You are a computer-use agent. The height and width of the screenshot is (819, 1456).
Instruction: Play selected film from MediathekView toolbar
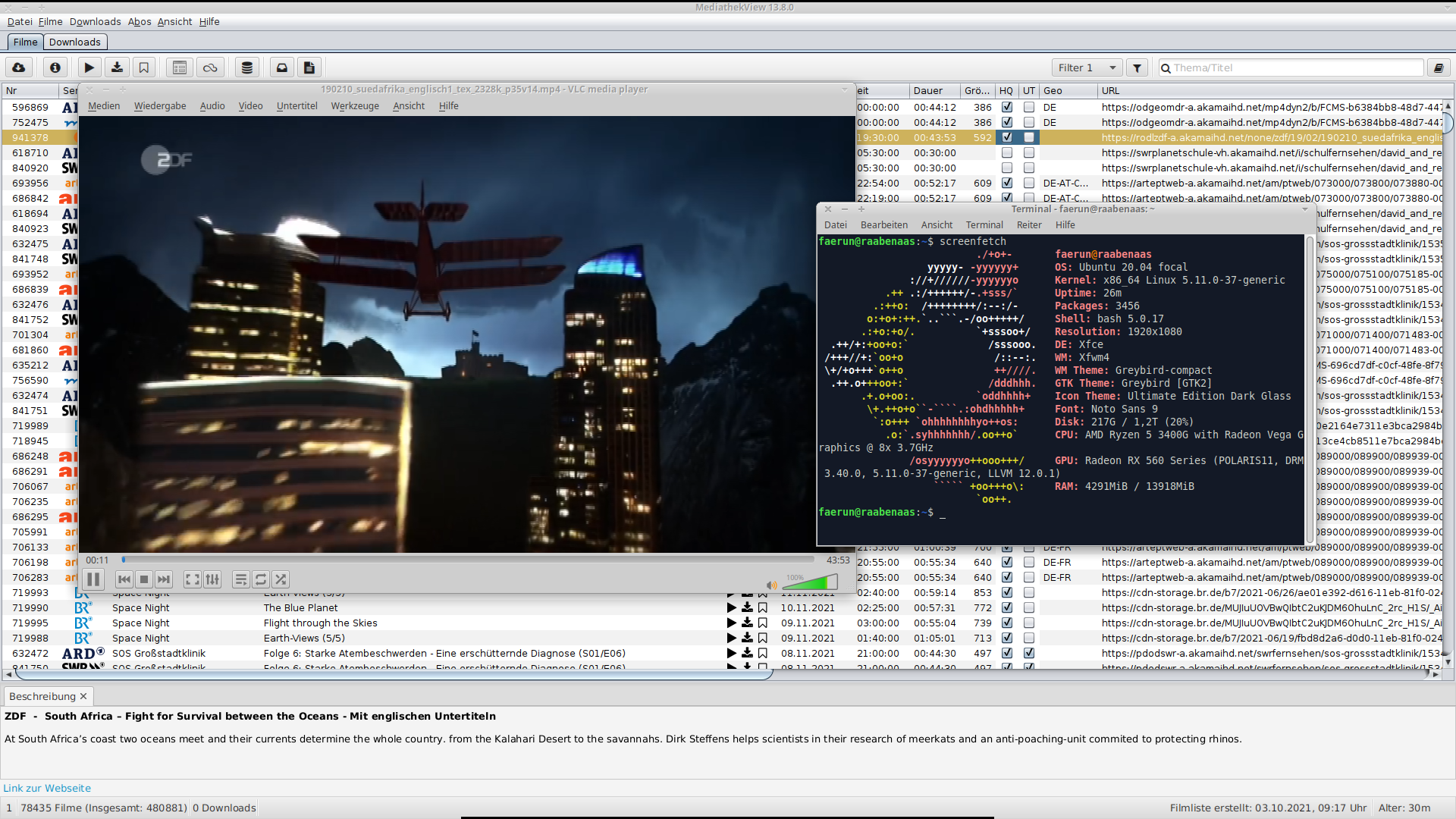pos(89,68)
